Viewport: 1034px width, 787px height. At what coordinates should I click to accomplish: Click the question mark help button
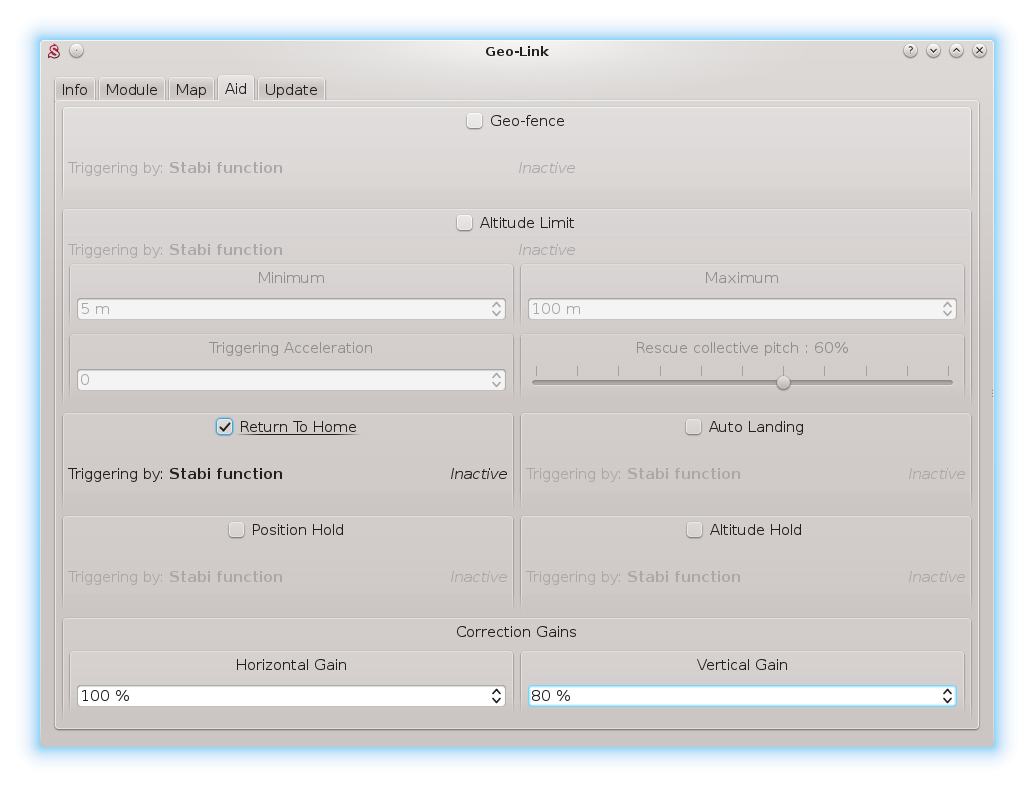(x=910, y=51)
